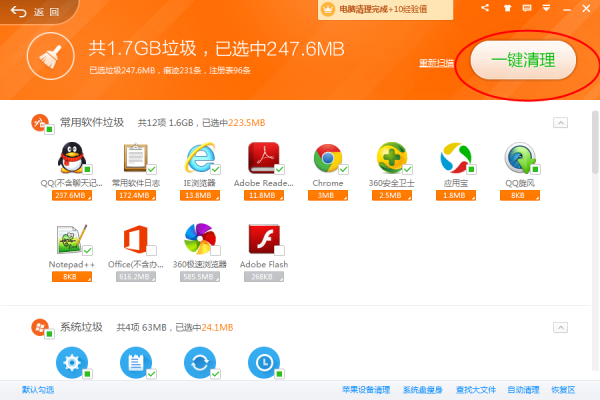
Task: Click the Office icon
Action: tap(135, 239)
